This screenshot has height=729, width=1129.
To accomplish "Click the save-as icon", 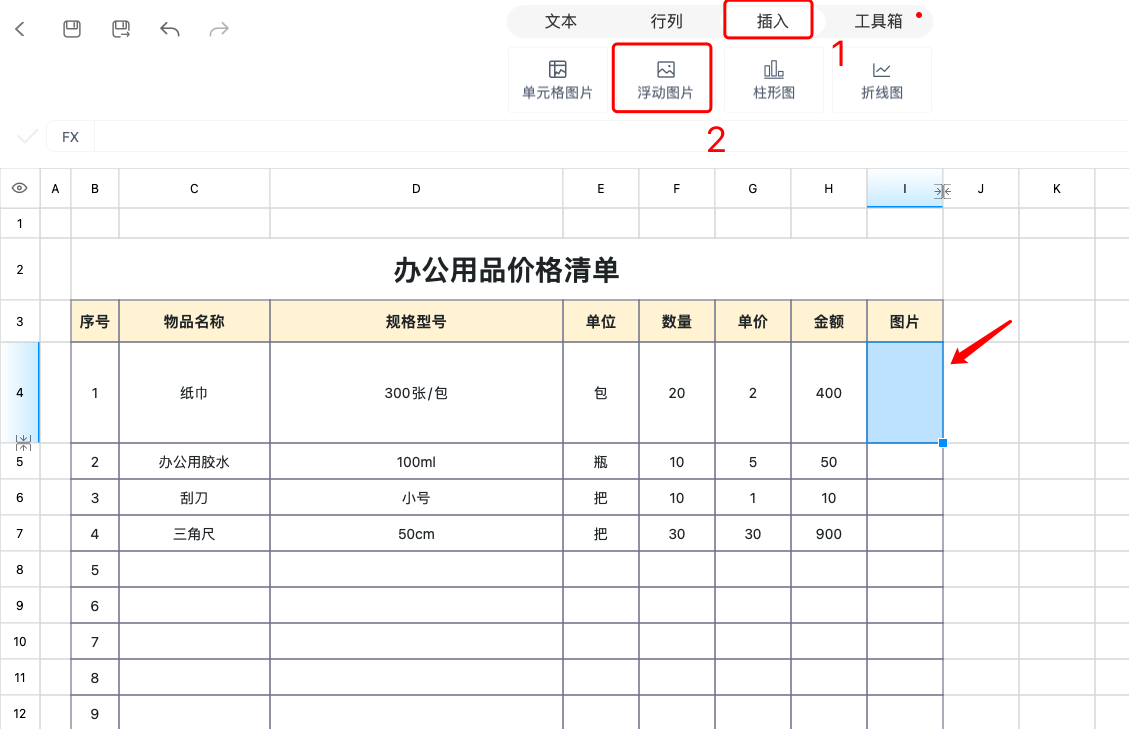I will click(121, 29).
